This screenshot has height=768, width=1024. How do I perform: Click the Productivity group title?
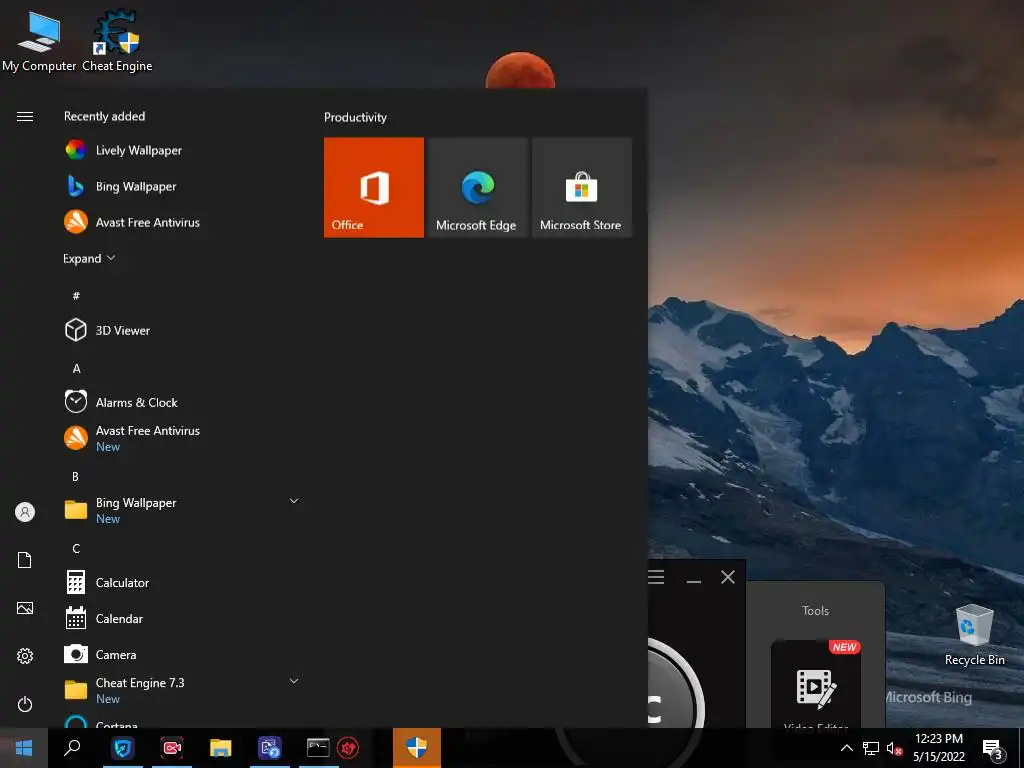(355, 118)
